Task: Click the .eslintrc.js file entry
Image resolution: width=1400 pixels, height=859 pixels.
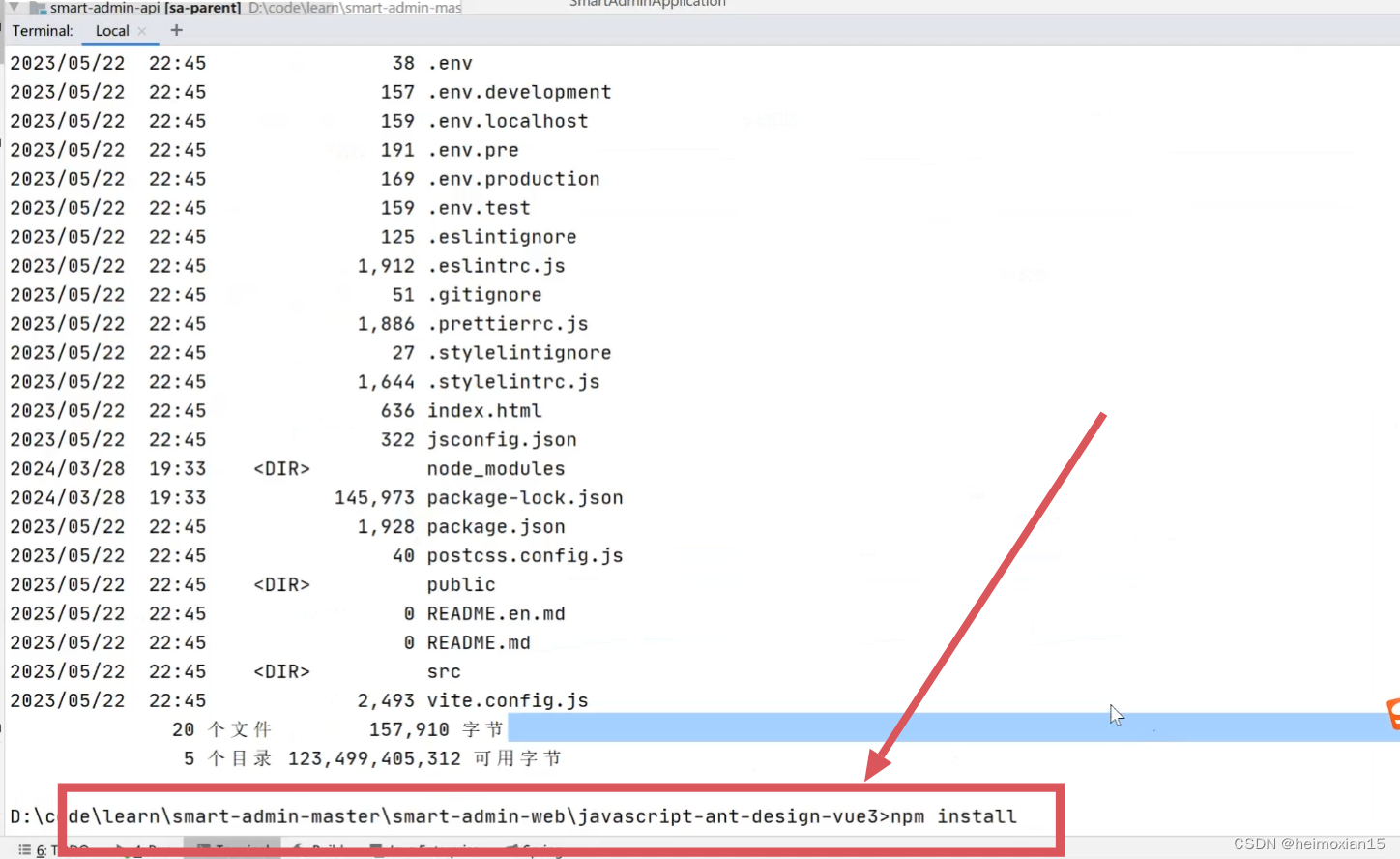Action: coord(496,266)
